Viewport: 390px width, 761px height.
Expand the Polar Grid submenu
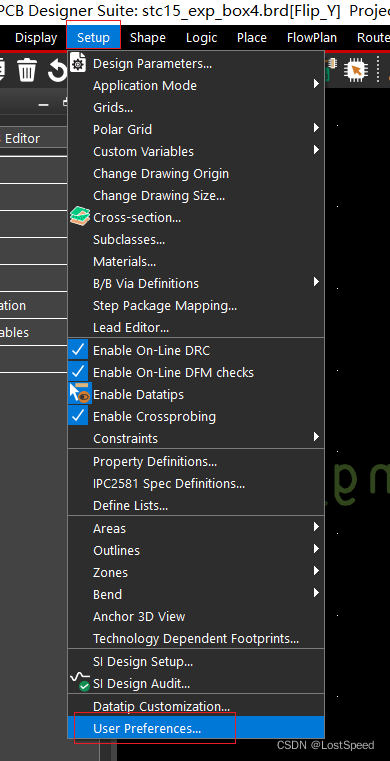click(x=195, y=130)
